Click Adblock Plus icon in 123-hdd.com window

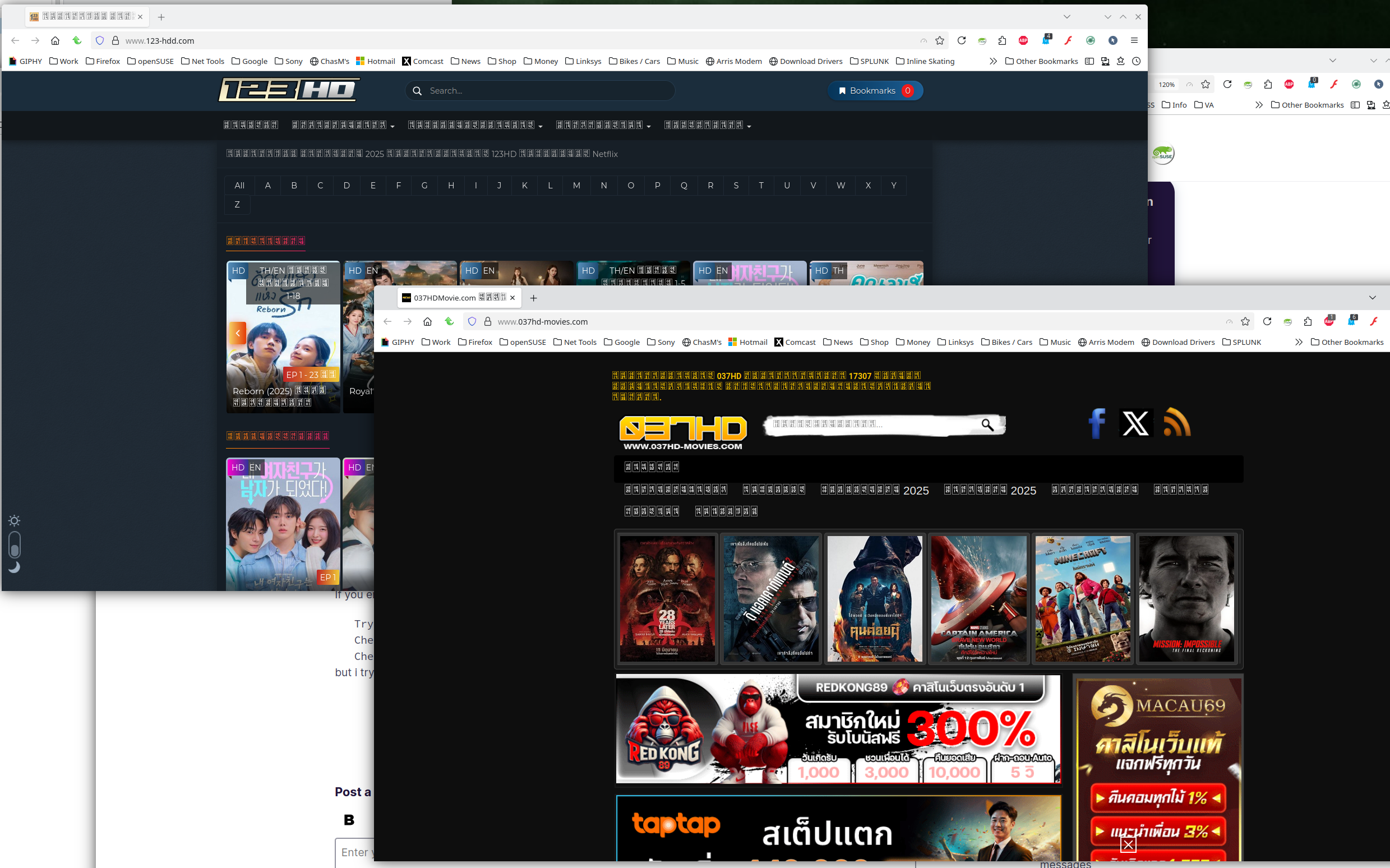(1023, 40)
